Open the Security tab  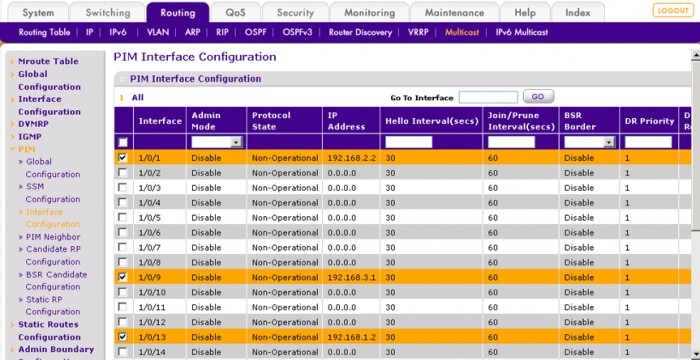pyautogui.click(x=295, y=13)
